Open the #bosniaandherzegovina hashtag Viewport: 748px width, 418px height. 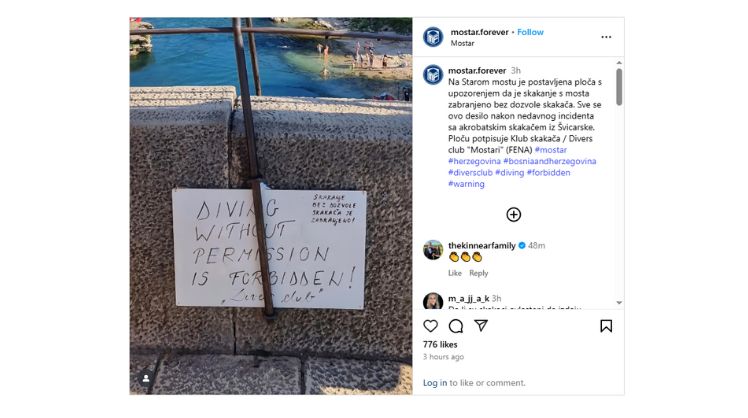[x=550, y=161]
